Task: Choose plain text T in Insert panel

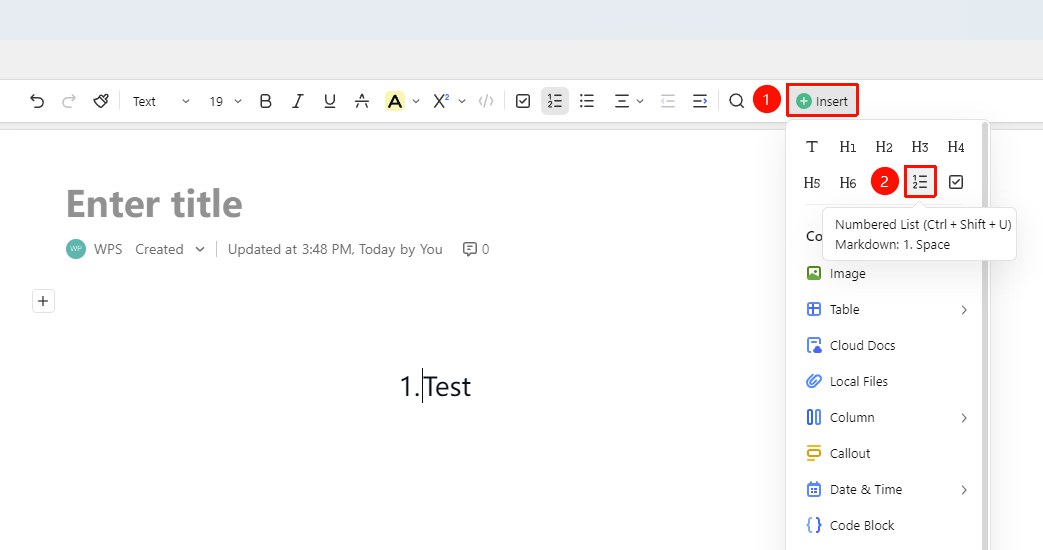Action: tap(812, 146)
